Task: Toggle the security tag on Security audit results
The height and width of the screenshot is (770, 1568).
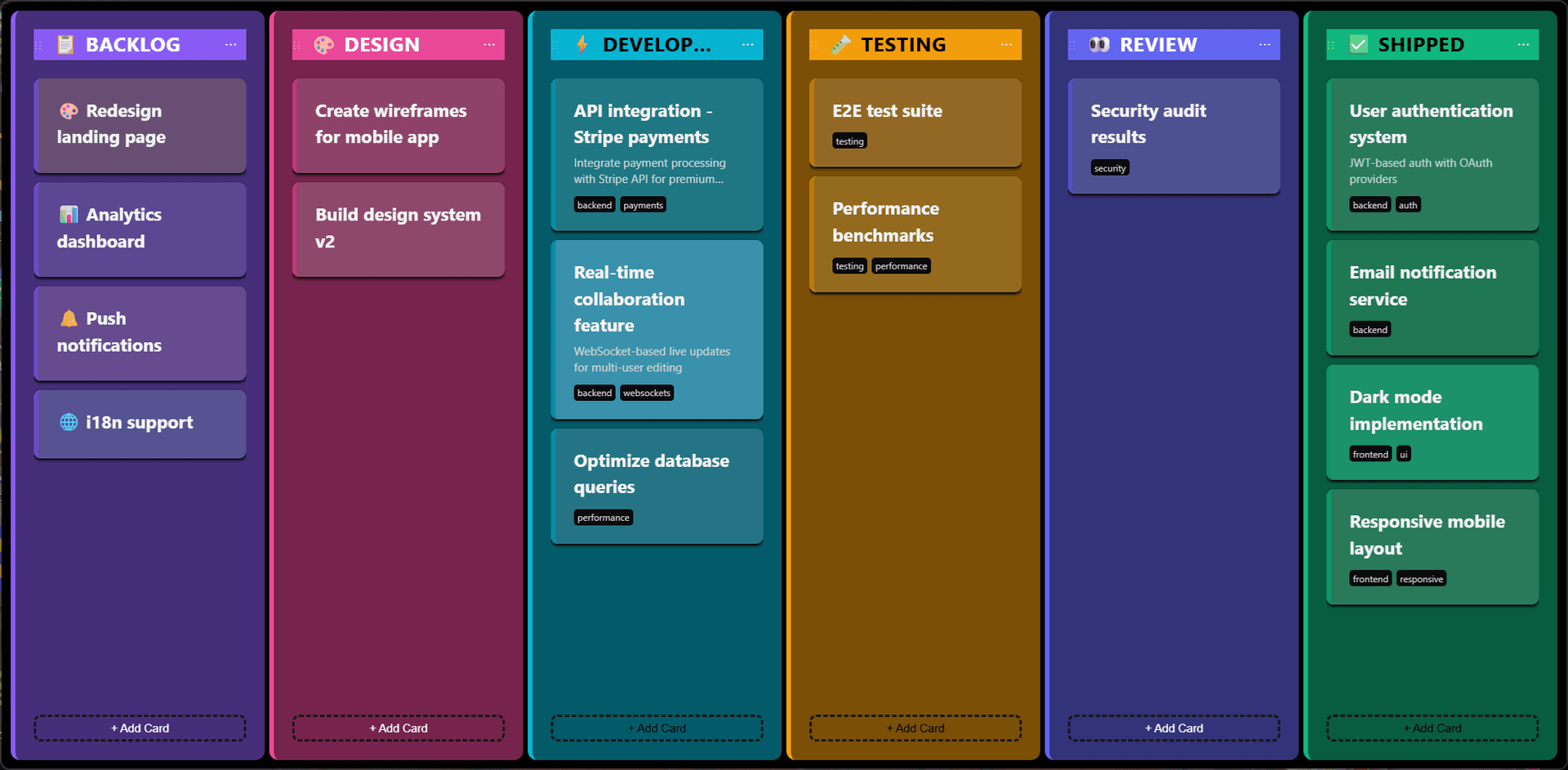Action: [x=1110, y=167]
